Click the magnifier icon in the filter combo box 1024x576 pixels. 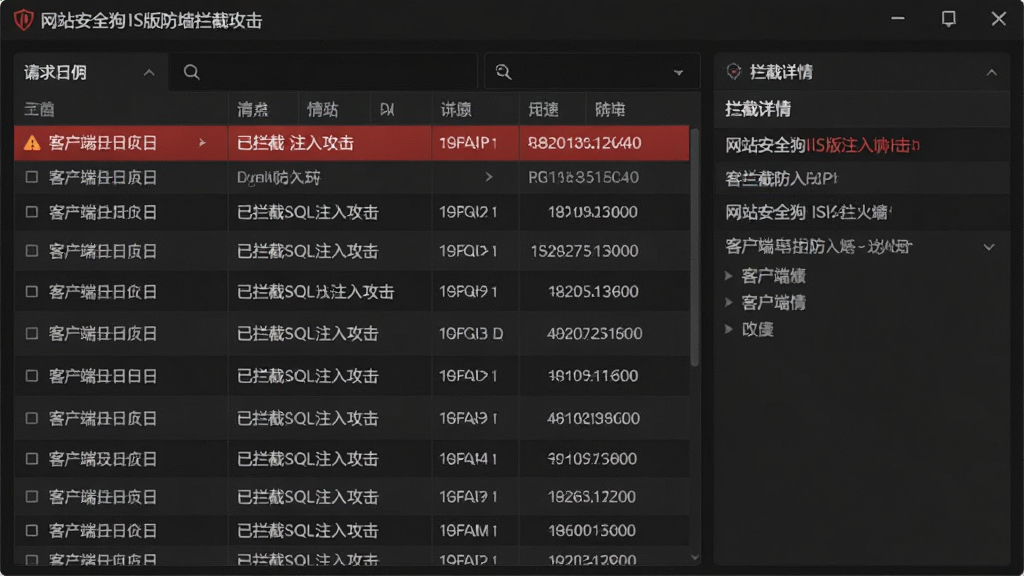pyautogui.click(x=503, y=72)
